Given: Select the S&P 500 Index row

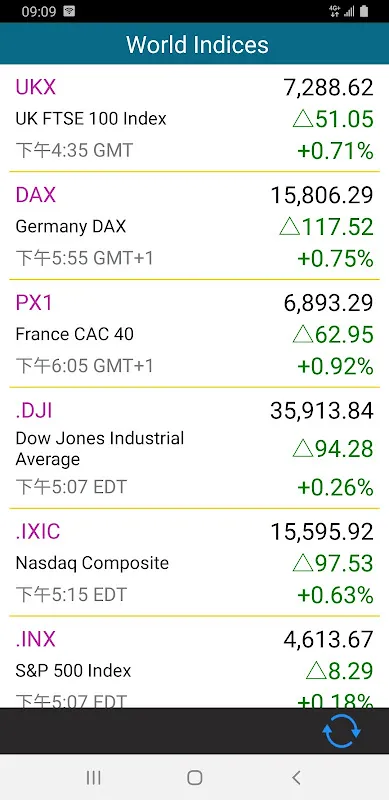Looking at the screenshot, I should click(194, 662).
